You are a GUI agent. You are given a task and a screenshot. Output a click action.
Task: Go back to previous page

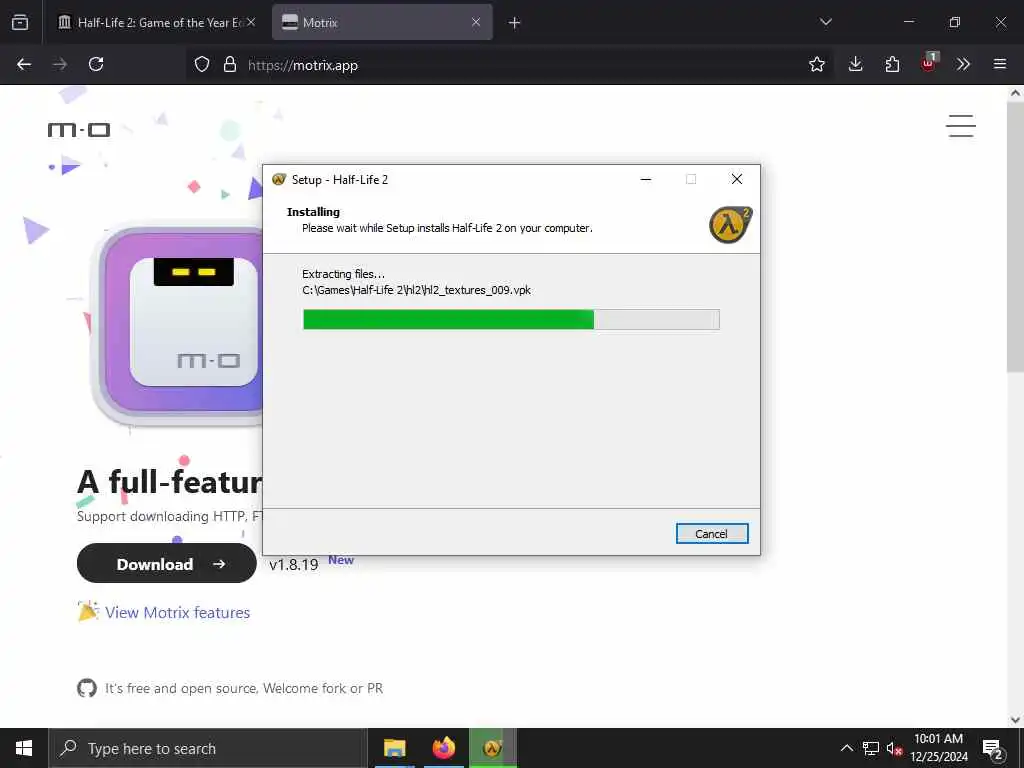pyautogui.click(x=24, y=65)
